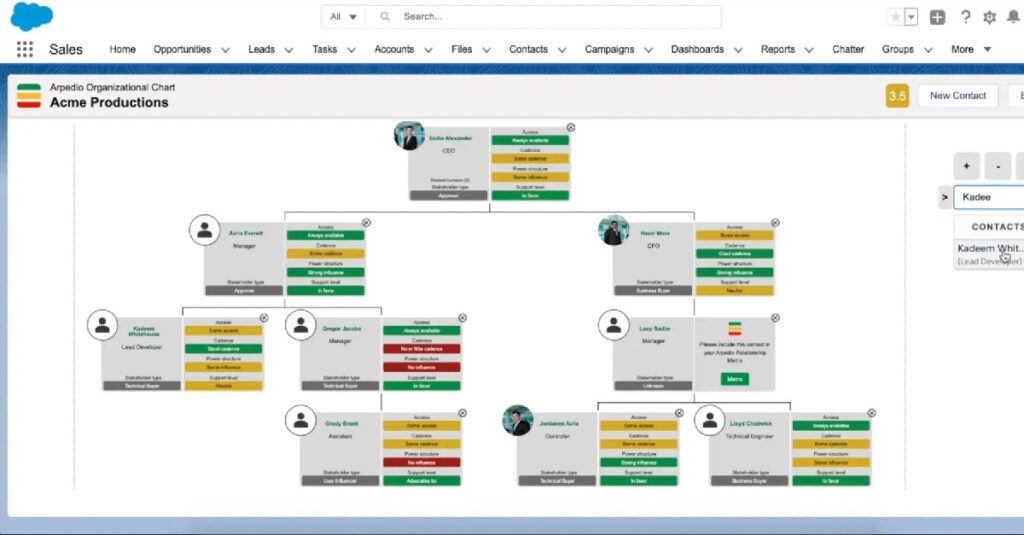Click Lucy Sadler's avatar placeholder
The width and height of the screenshot is (1024, 535).
[614, 325]
